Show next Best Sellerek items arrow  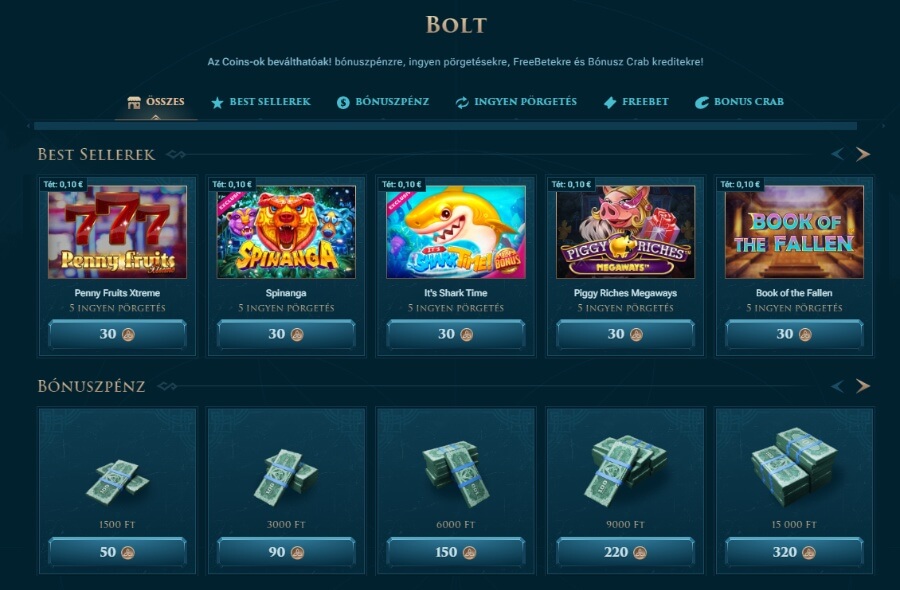click(863, 154)
